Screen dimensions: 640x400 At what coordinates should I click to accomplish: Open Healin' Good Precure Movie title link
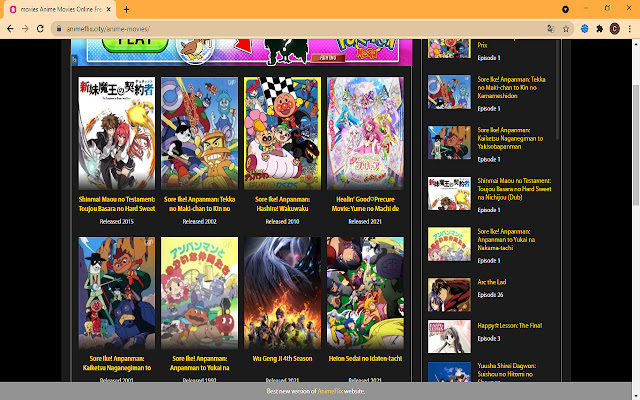(365, 204)
